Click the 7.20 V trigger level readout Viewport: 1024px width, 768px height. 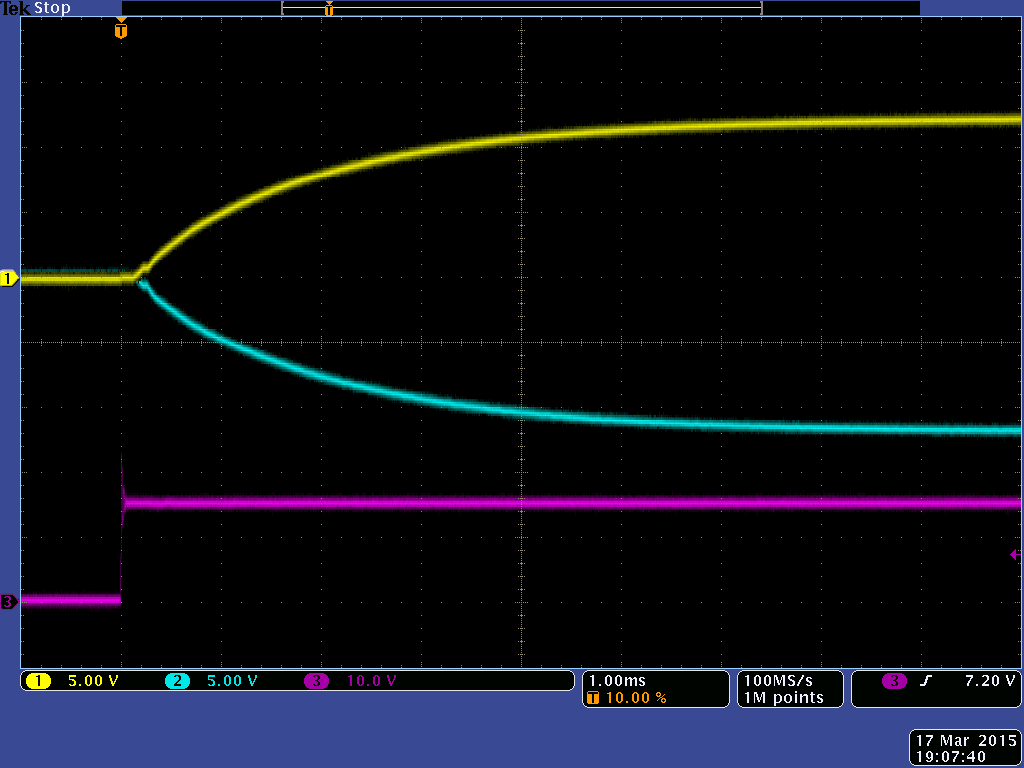[x=990, y=680]
